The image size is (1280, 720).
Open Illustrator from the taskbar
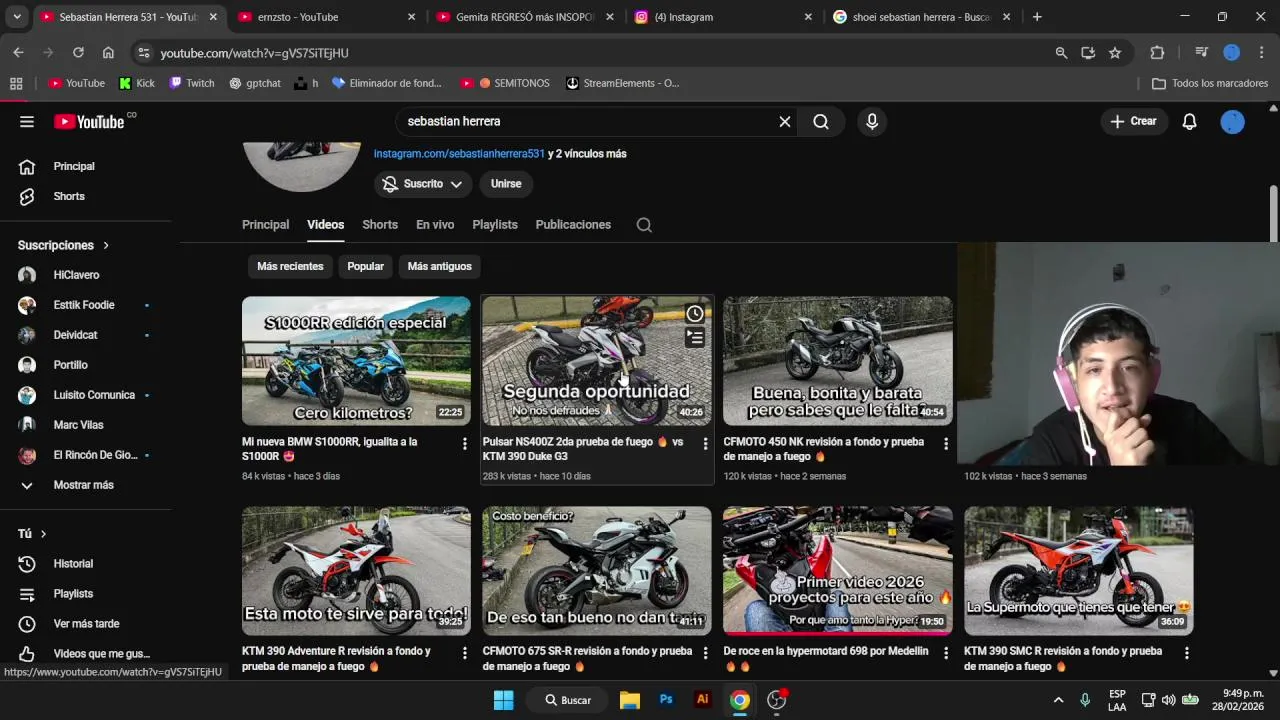click(703, 700)
